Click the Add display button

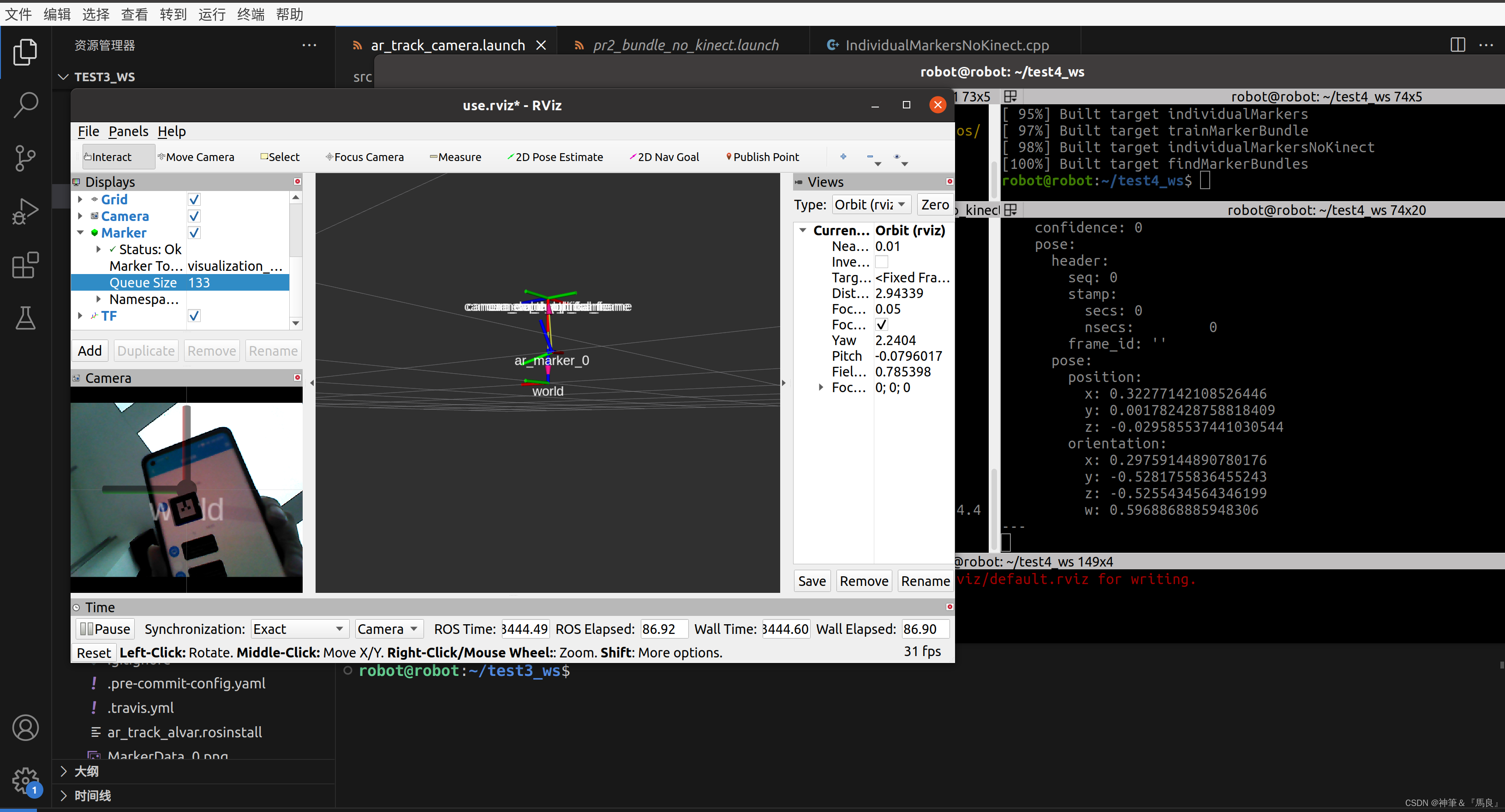(90, 351)
